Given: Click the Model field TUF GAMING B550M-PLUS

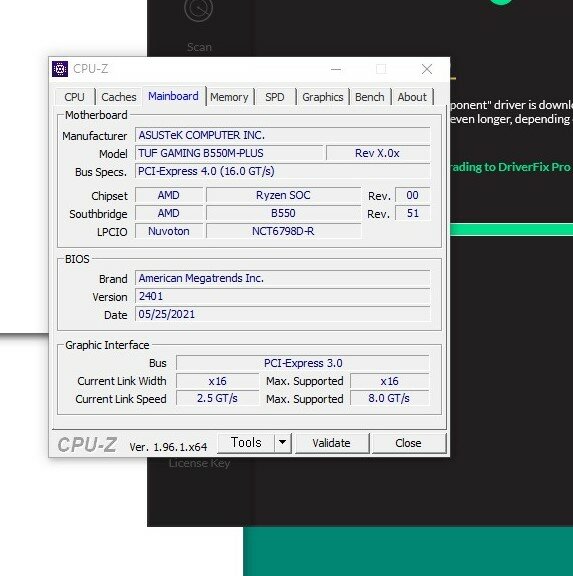Looking at the screenshot, I should click(229, 153).
